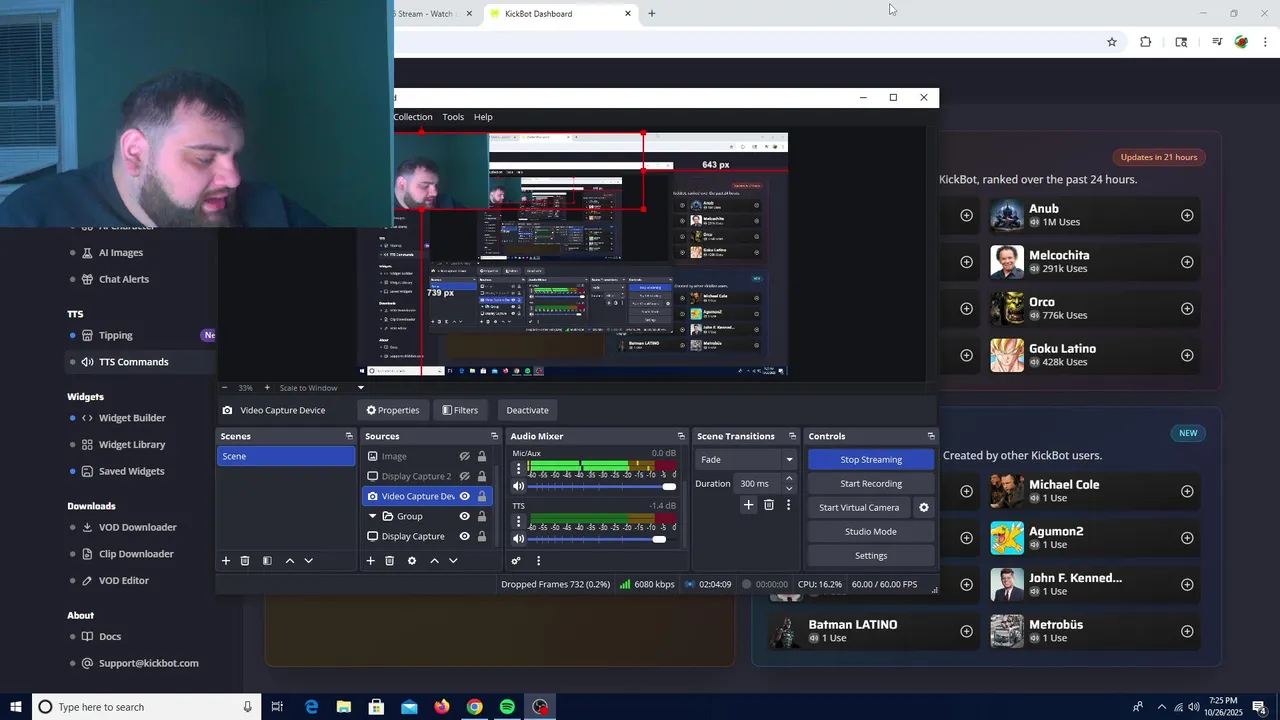Viewport: 1280px width, 720px height.
Task: Open Audio Mixer bottom three-dot menu
Action: click(x=538, y=561)
